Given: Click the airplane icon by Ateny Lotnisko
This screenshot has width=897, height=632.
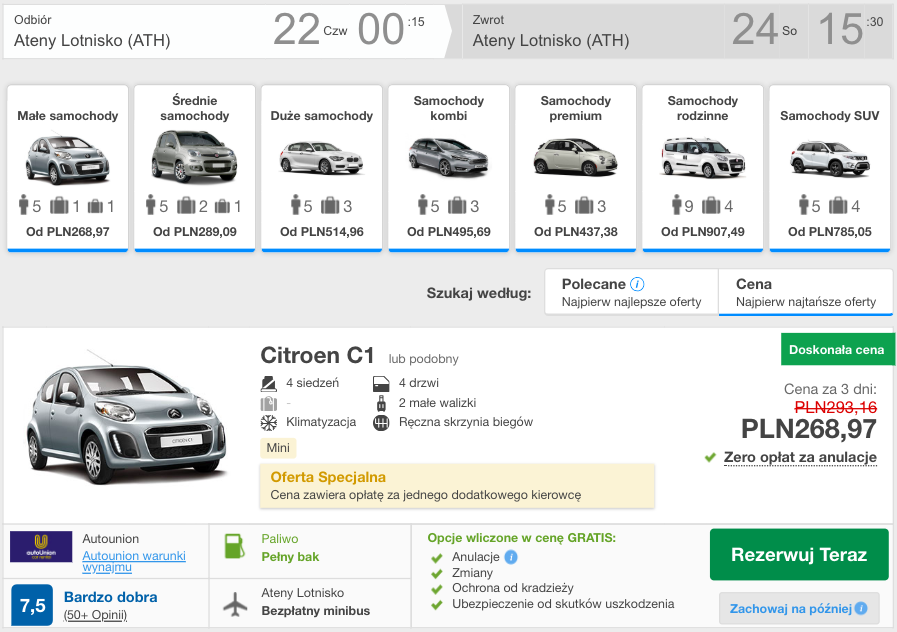Looking at the screenshot, I should [x=235, y=604].
